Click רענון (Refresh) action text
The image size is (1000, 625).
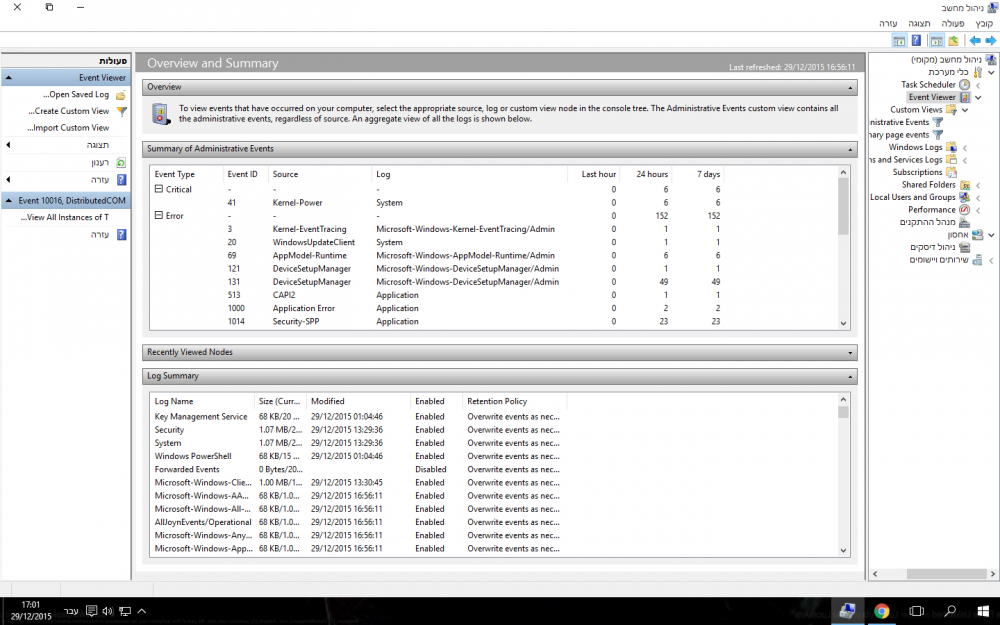coord(100,163)
